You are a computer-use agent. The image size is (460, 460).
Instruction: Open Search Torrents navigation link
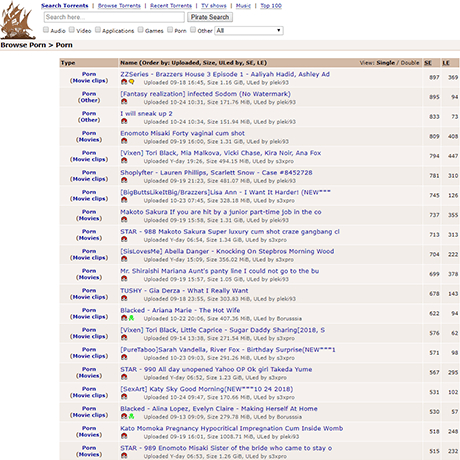(65, 6)
